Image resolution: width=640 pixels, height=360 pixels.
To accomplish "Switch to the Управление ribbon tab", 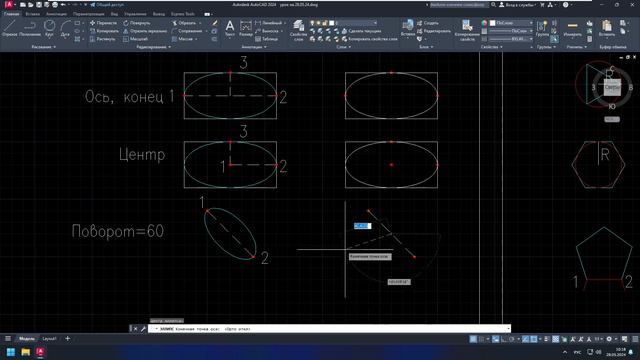I will tap(135, 14).
